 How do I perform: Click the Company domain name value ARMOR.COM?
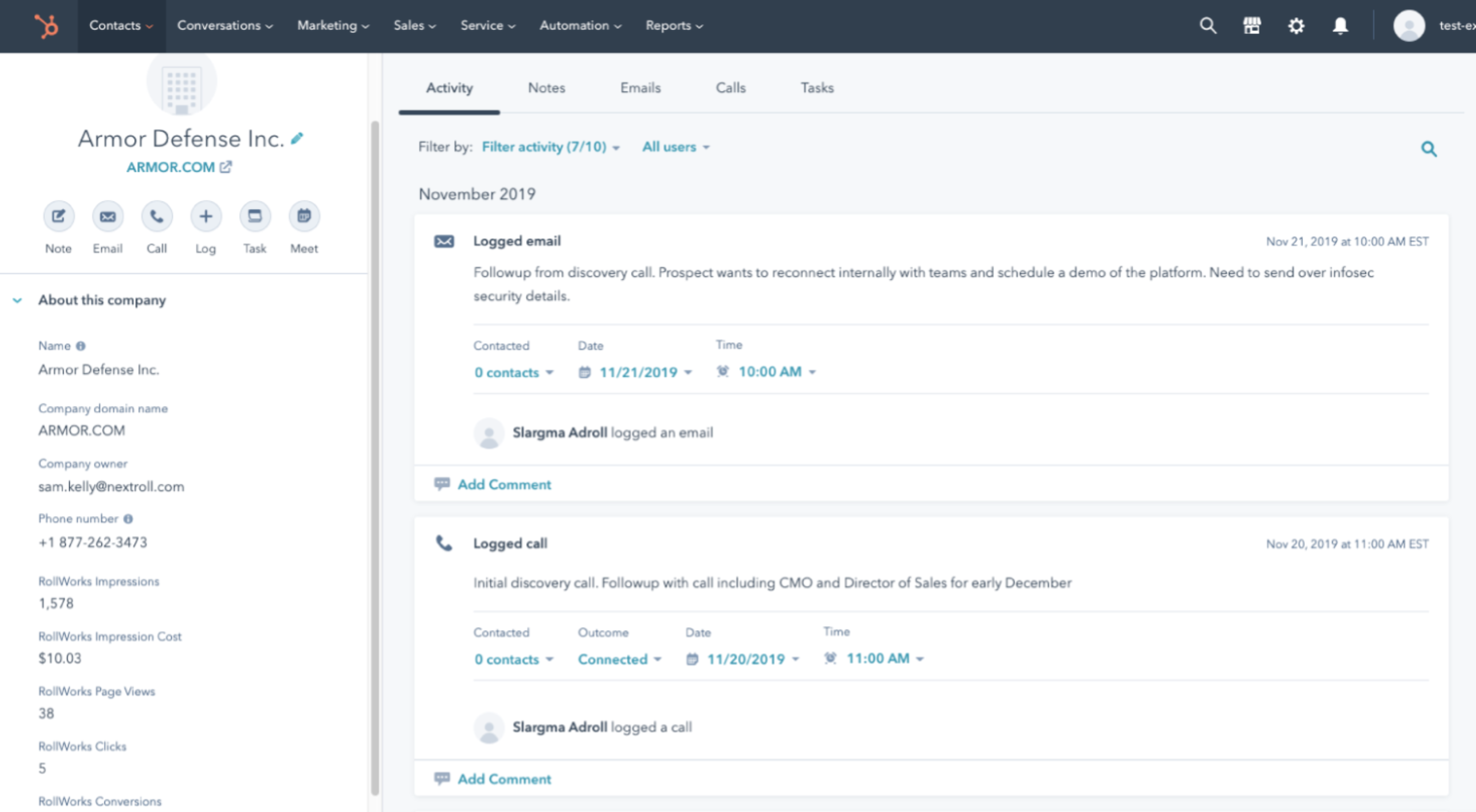(82, 431)
